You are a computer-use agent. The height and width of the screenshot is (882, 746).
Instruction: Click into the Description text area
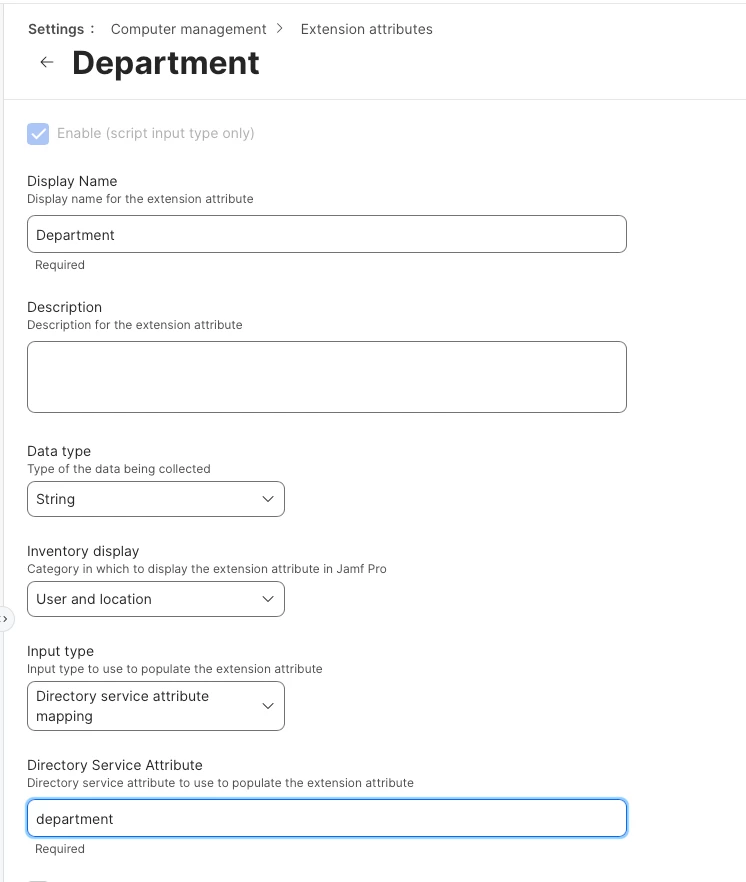coord(327,377)
